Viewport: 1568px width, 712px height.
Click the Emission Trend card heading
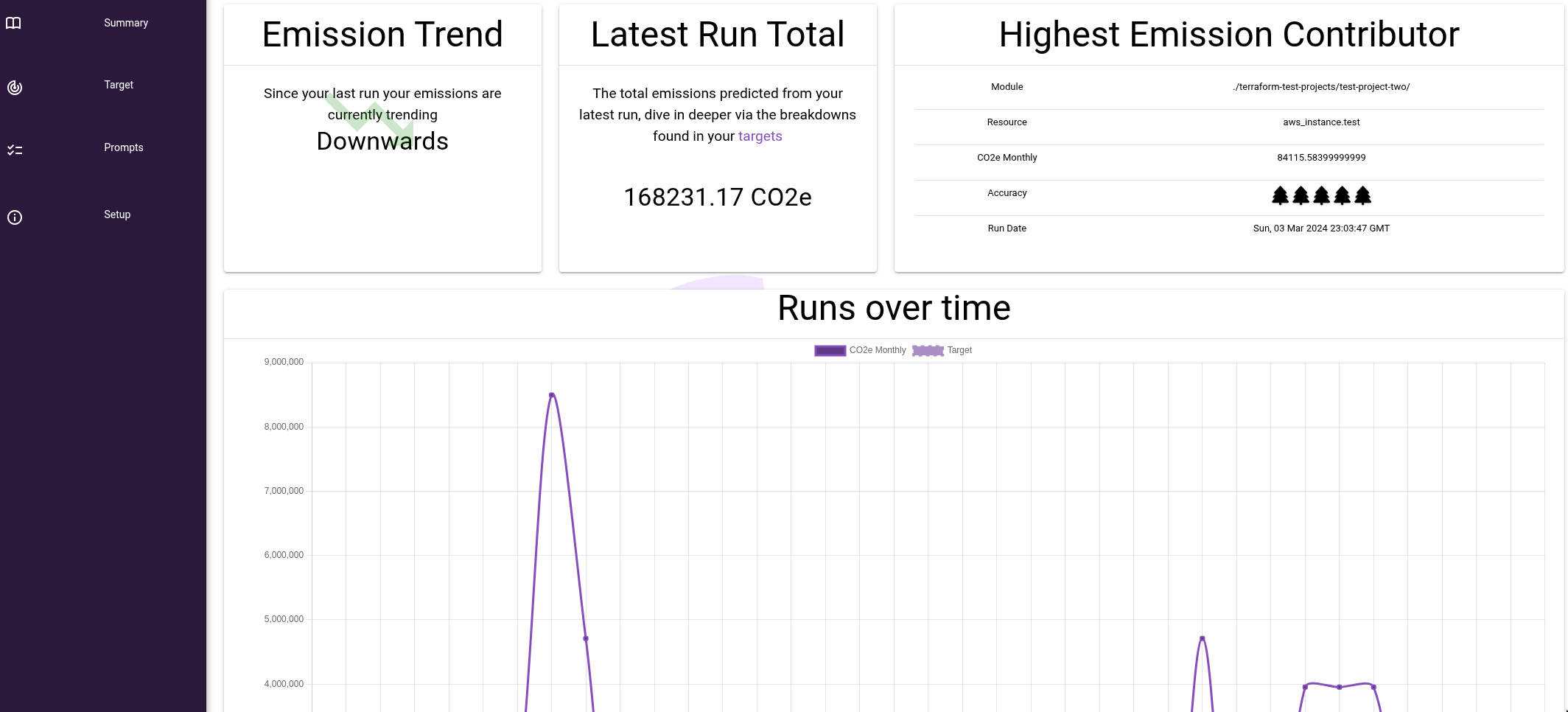(x=382, y=35)
